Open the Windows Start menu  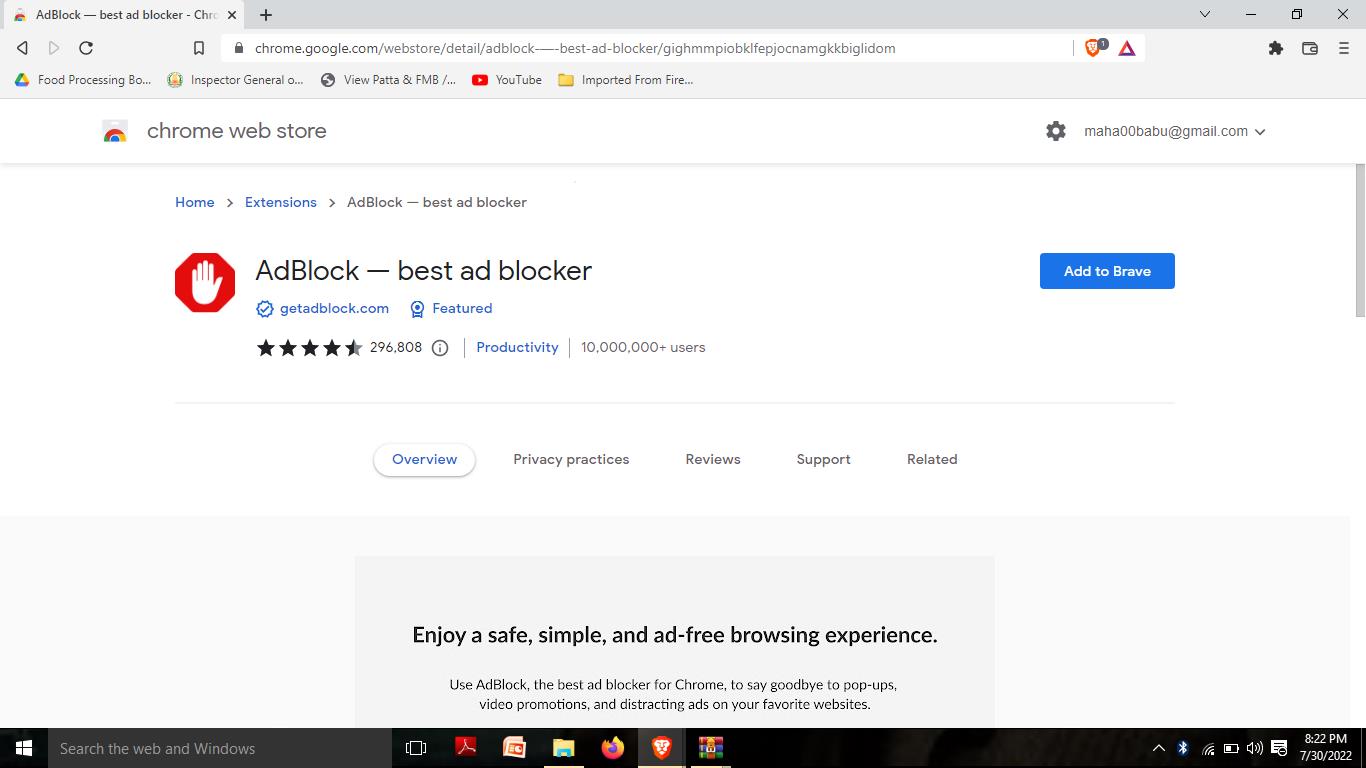pos(24,748)
